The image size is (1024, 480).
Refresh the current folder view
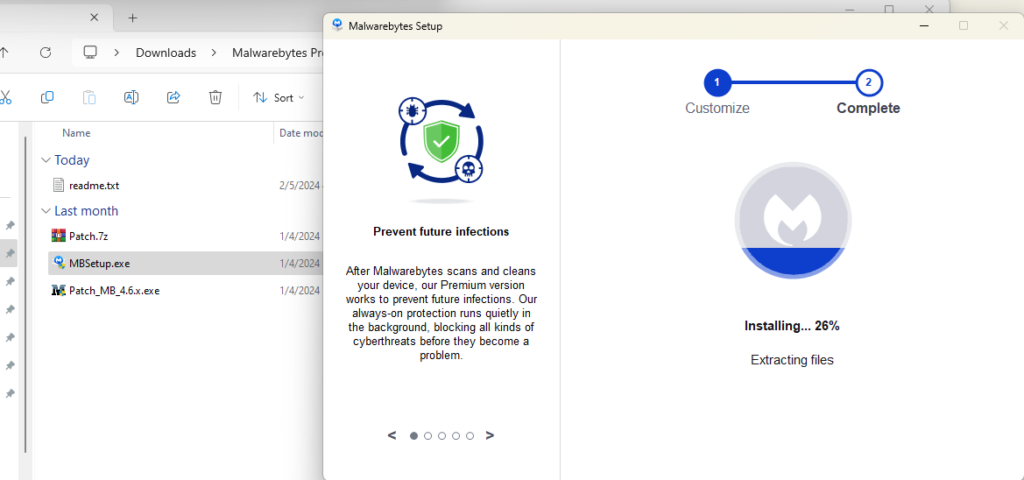point(45,52)
